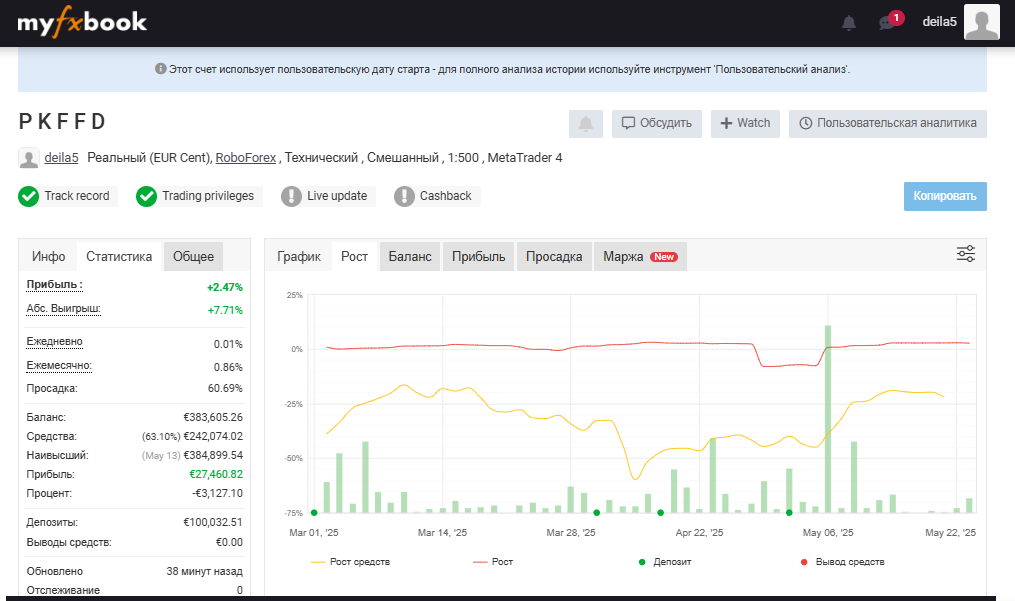The height and width of the screenshot is (601, 1015).
Task: Switch to the Статистика tab
Action: (x=119, y=256)
